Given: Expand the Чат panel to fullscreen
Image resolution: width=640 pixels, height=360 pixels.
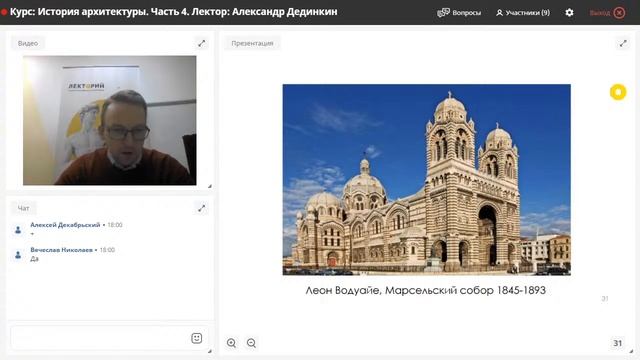Looking at the screenshot, I should click(202, 208).
